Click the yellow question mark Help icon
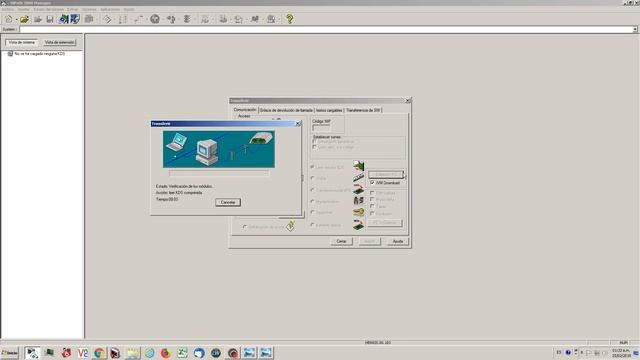 click(289, 19)
